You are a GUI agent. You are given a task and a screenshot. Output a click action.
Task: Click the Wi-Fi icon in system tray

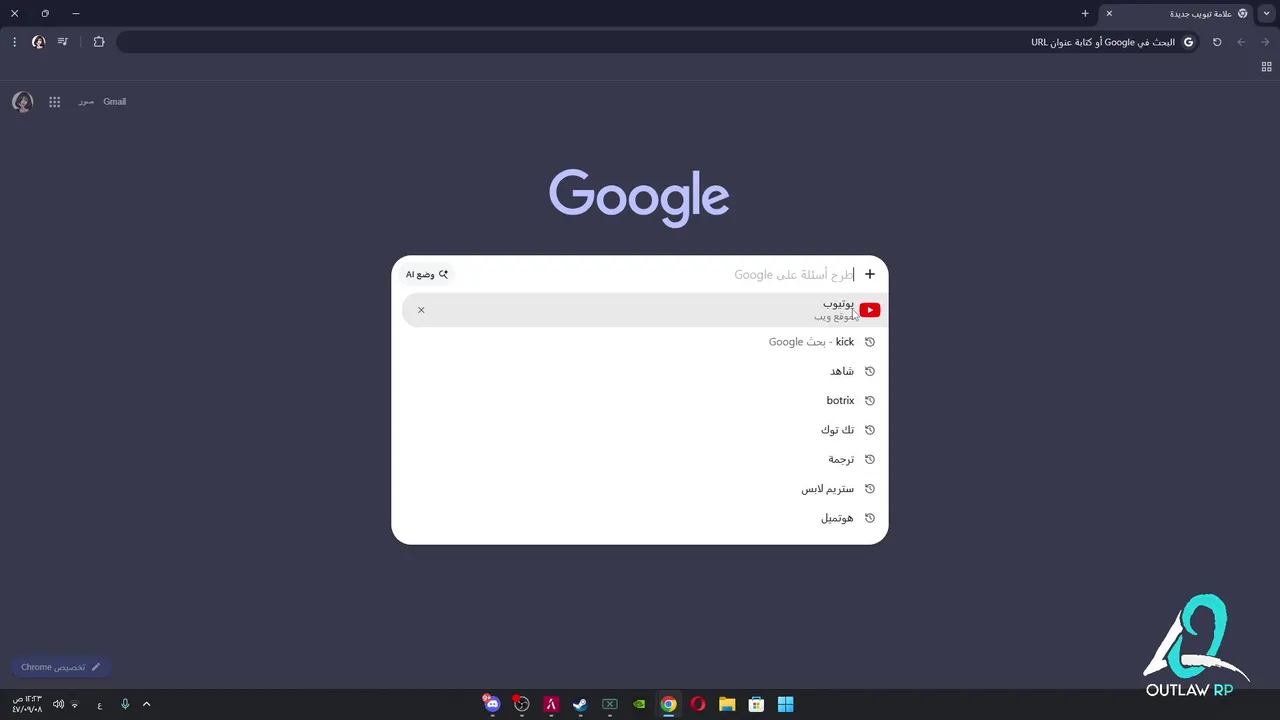pos(74,704)
